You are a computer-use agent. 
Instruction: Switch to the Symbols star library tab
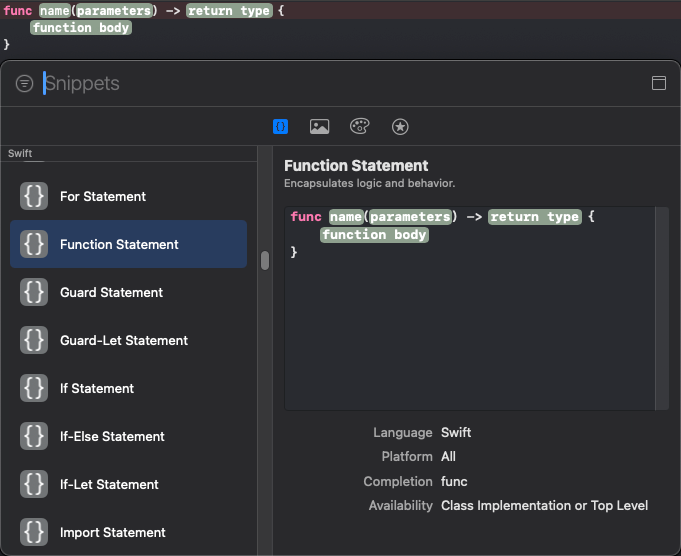(400, 126)
